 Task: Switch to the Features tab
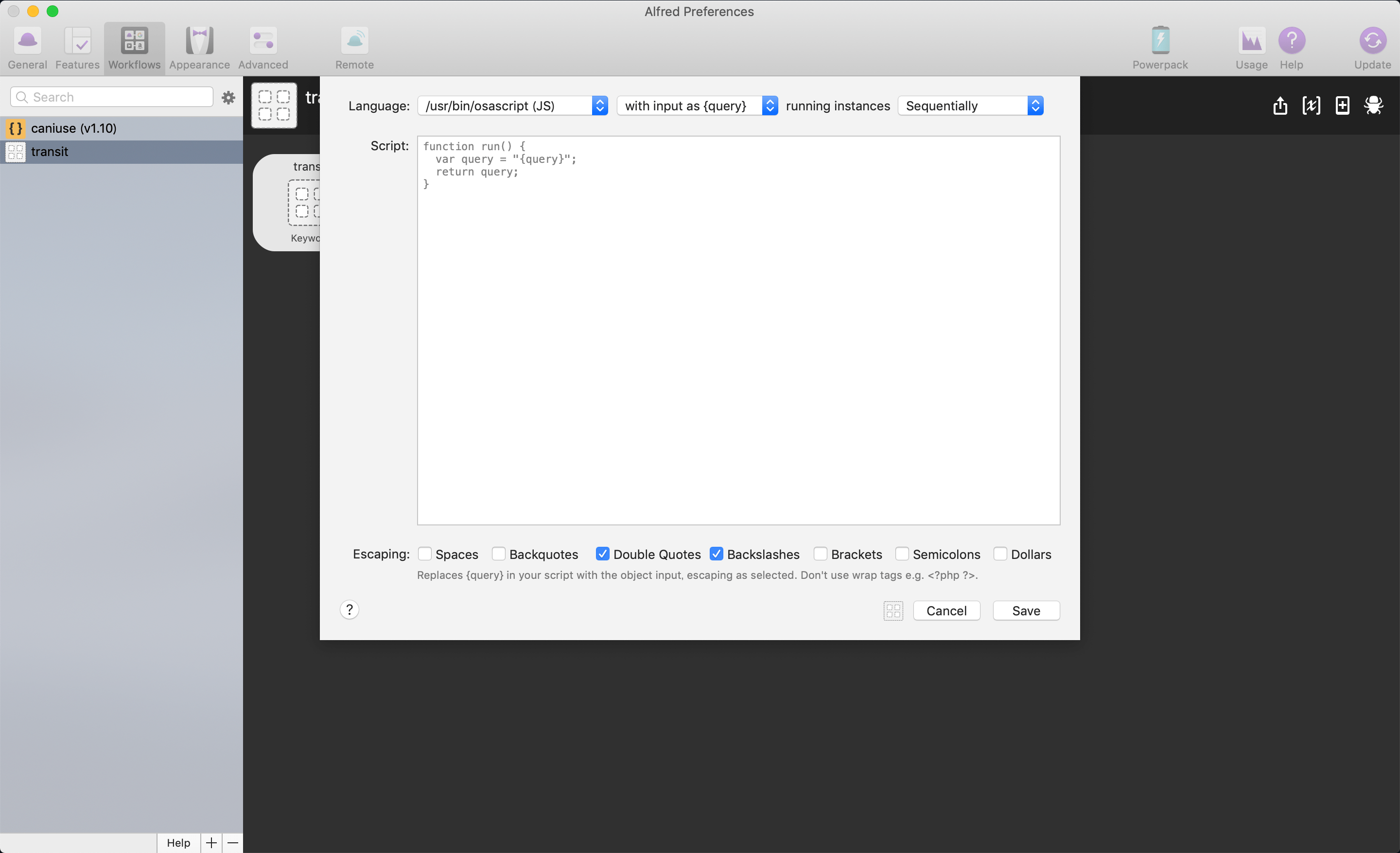pos(77,48)
